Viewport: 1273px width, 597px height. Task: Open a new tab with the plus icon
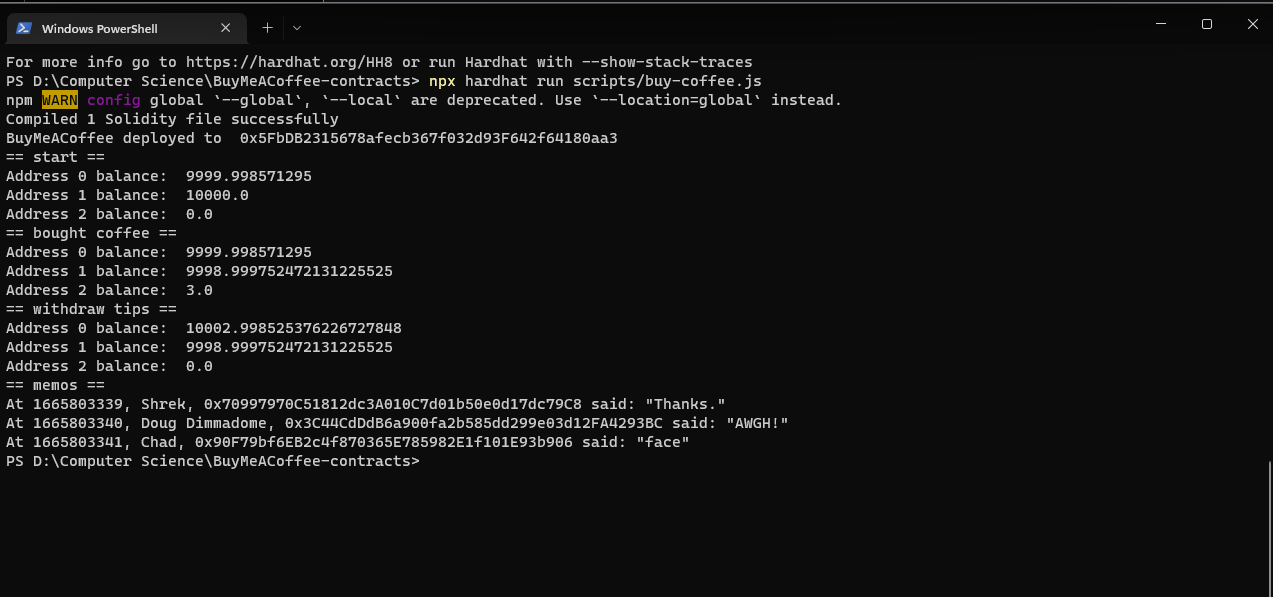tap(266, 27)
